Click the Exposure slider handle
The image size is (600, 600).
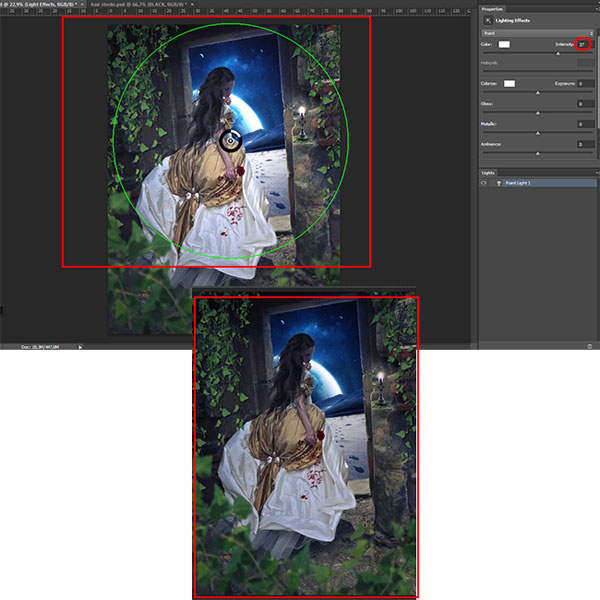[x=538, y=93]
